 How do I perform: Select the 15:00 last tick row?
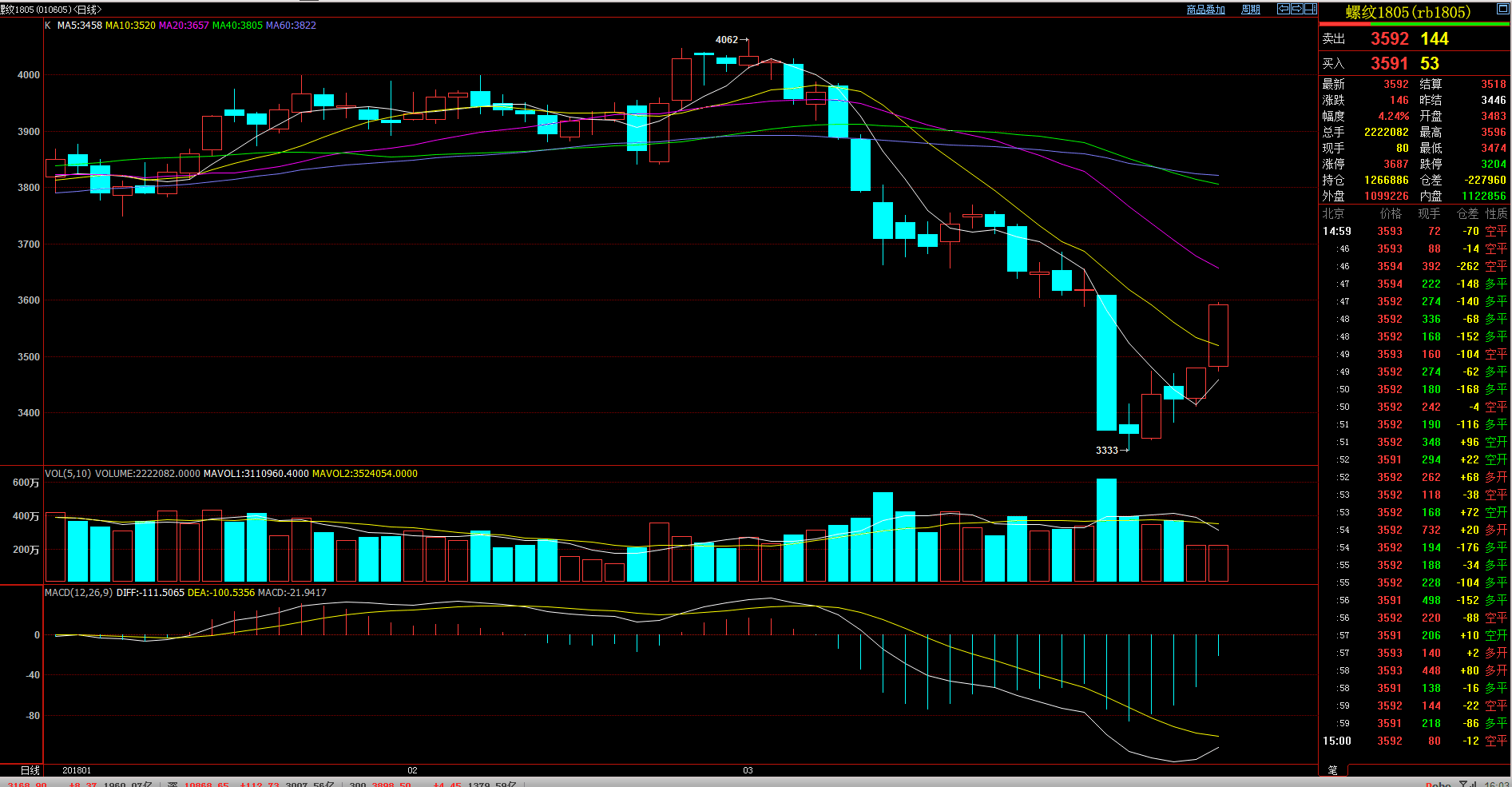pyautogui.click(x=1414, y=741)
